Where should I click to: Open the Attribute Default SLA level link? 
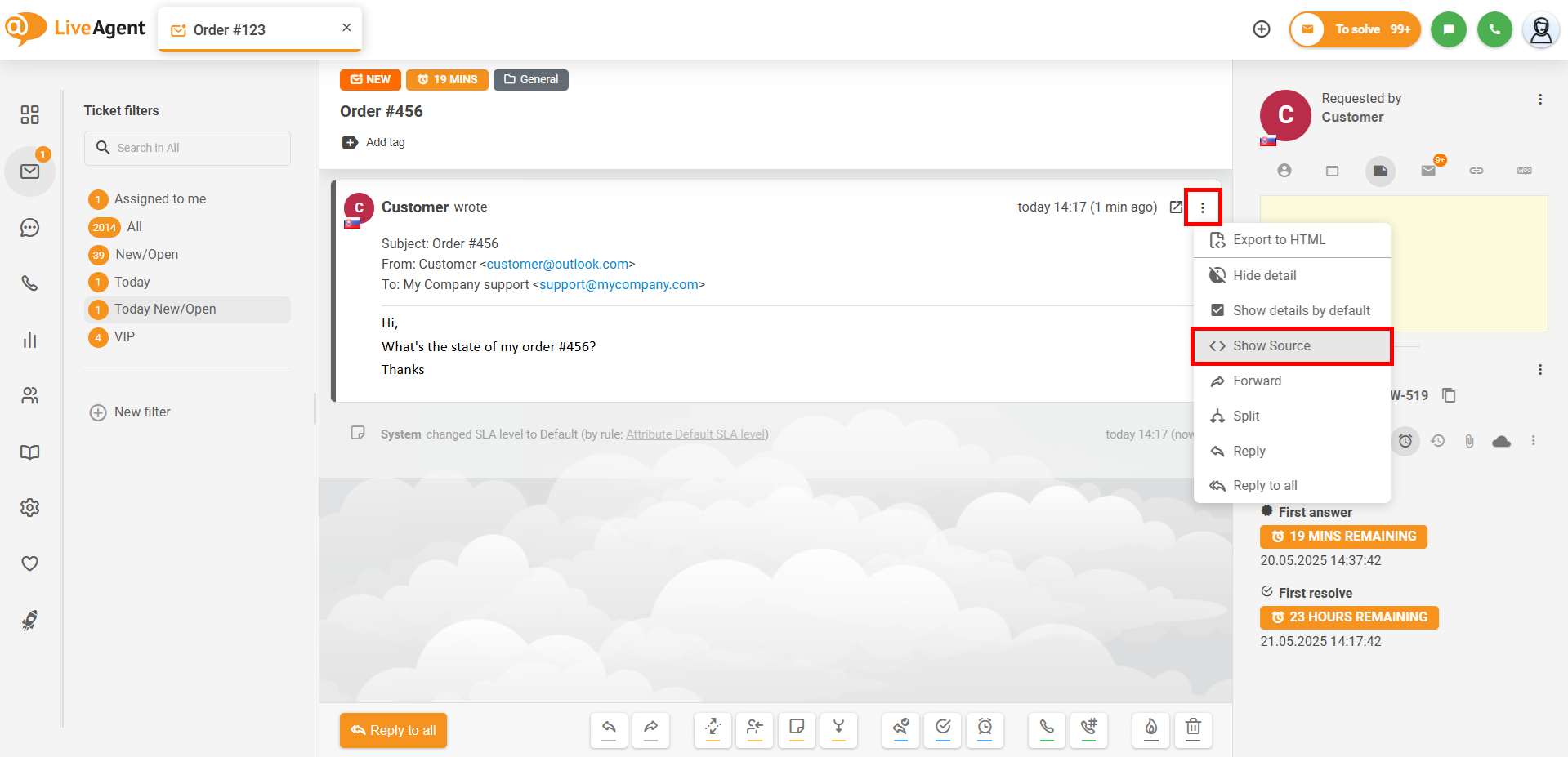click(695, 434)
